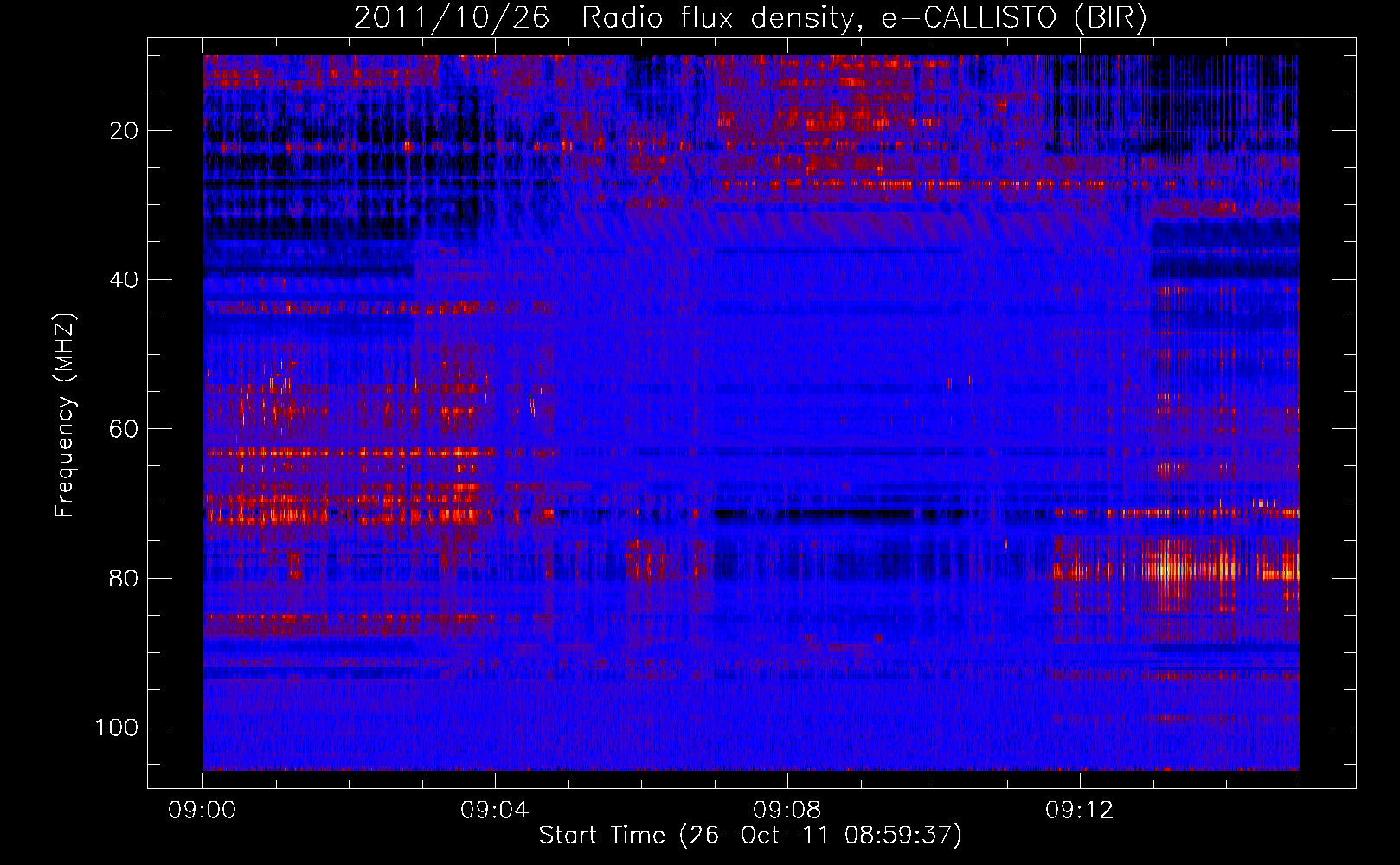
Task: Click the 09:12 time tick label
Action: pos(1080,811)
